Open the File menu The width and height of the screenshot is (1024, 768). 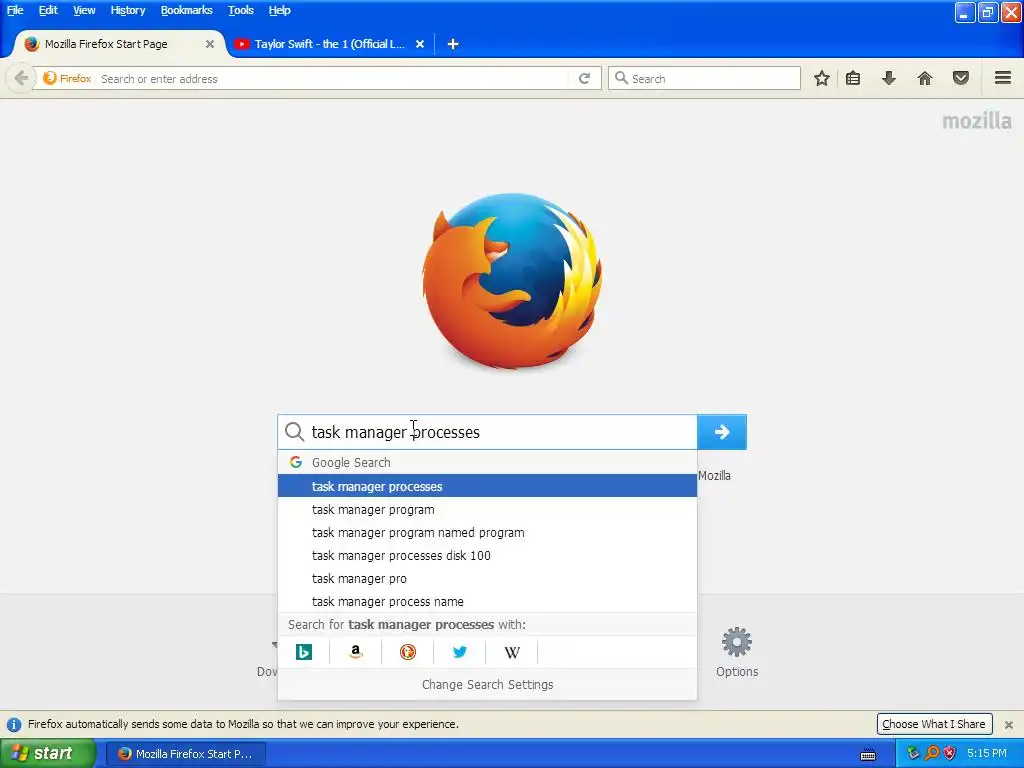pyautogui.click(x=15, y=10)
